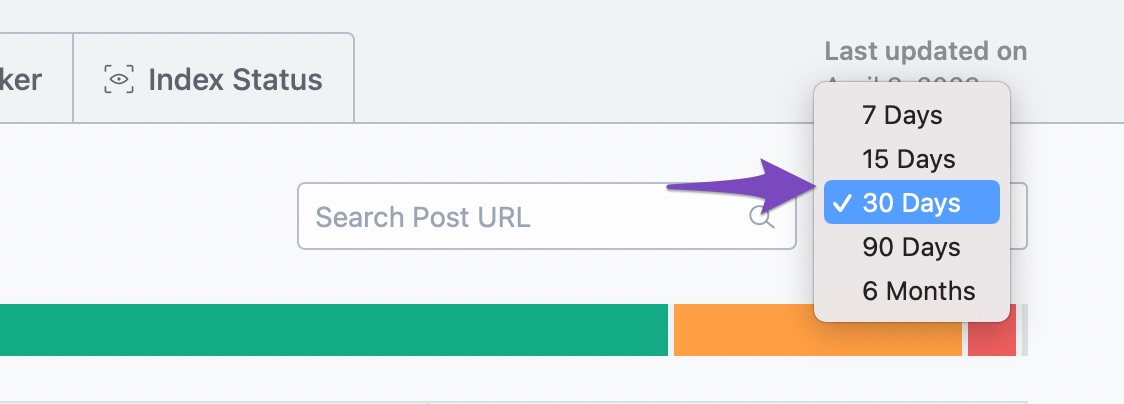Click the magnifying glass search icon

tap(762, 217)
